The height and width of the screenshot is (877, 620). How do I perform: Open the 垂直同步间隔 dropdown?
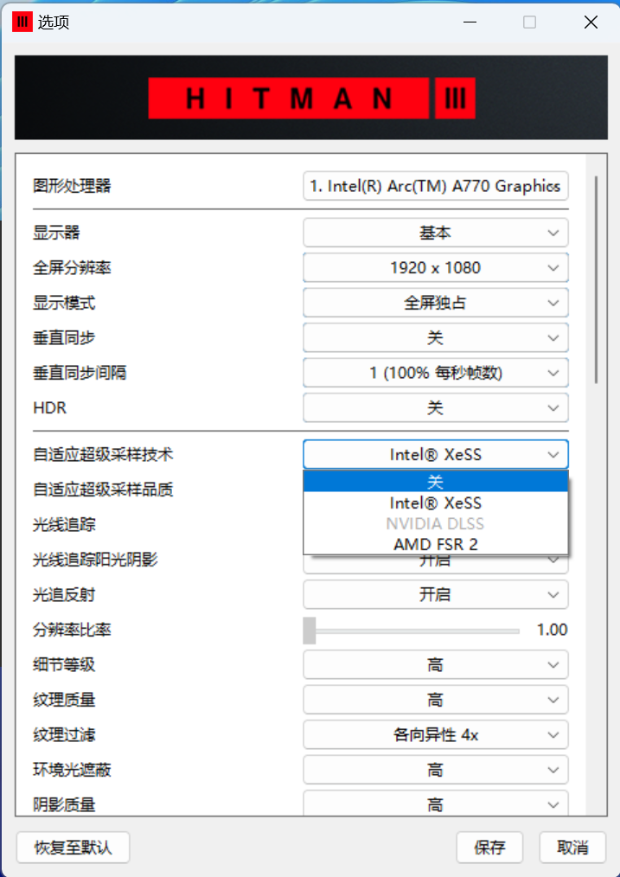(436, 373)
